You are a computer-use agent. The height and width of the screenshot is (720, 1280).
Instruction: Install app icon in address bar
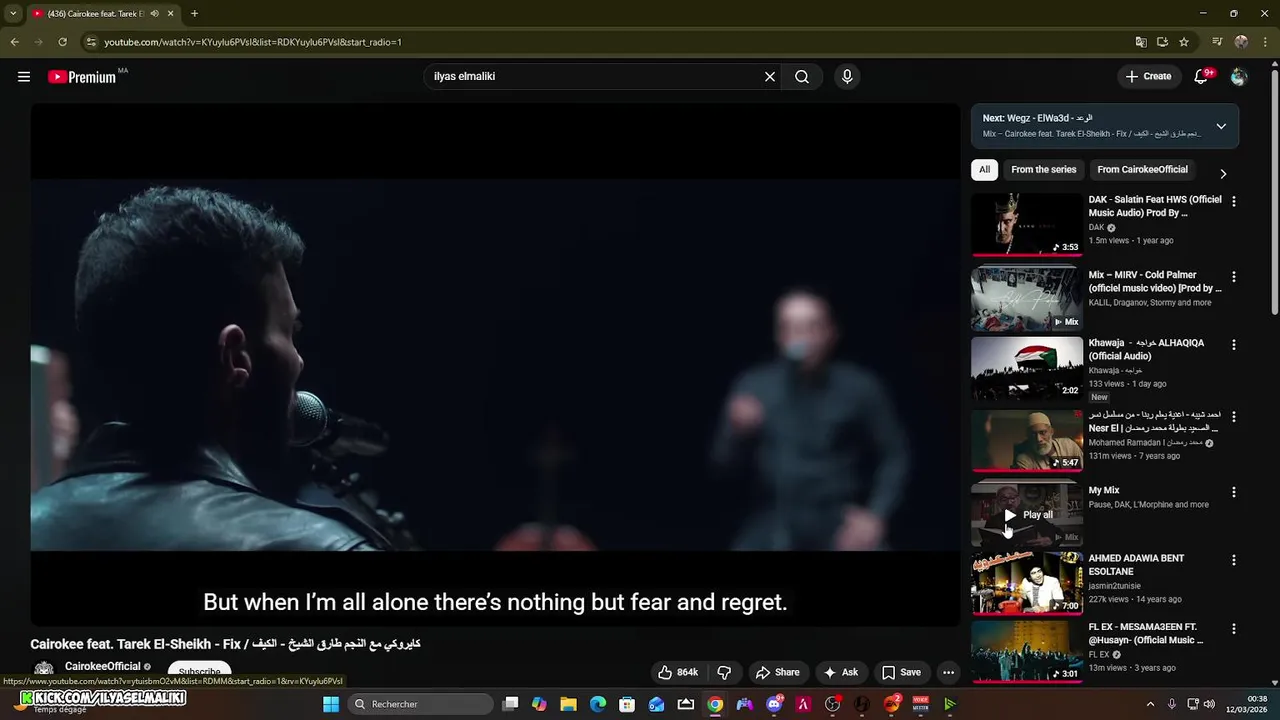[1162, 42]
